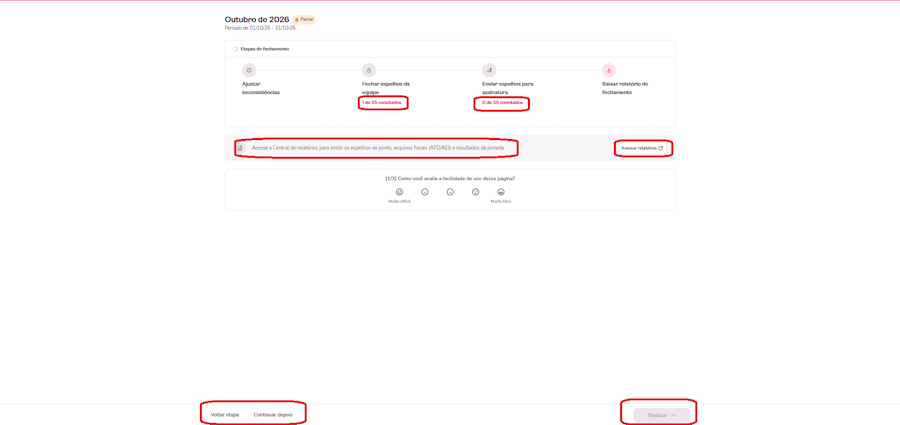Click the document icon in the reports banner

coord(240,148)
